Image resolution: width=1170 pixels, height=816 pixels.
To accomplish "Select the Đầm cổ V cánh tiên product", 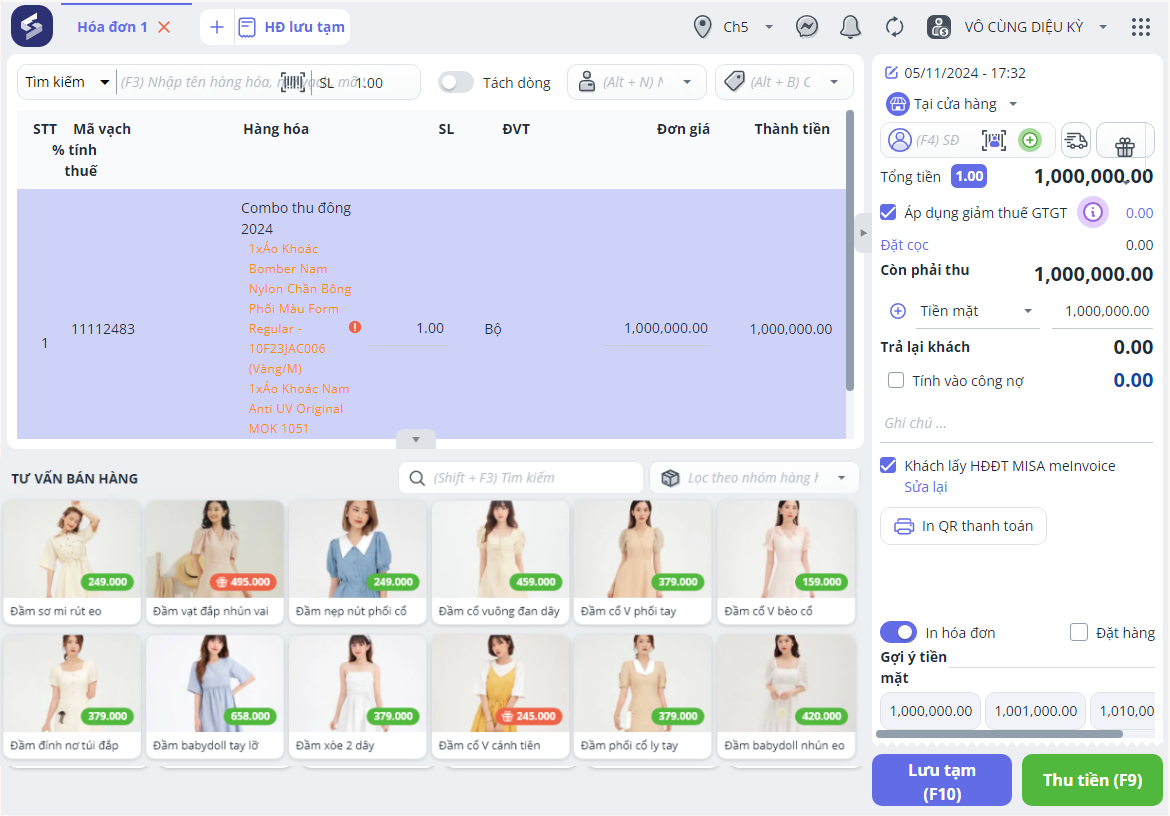I will (501, 696).
